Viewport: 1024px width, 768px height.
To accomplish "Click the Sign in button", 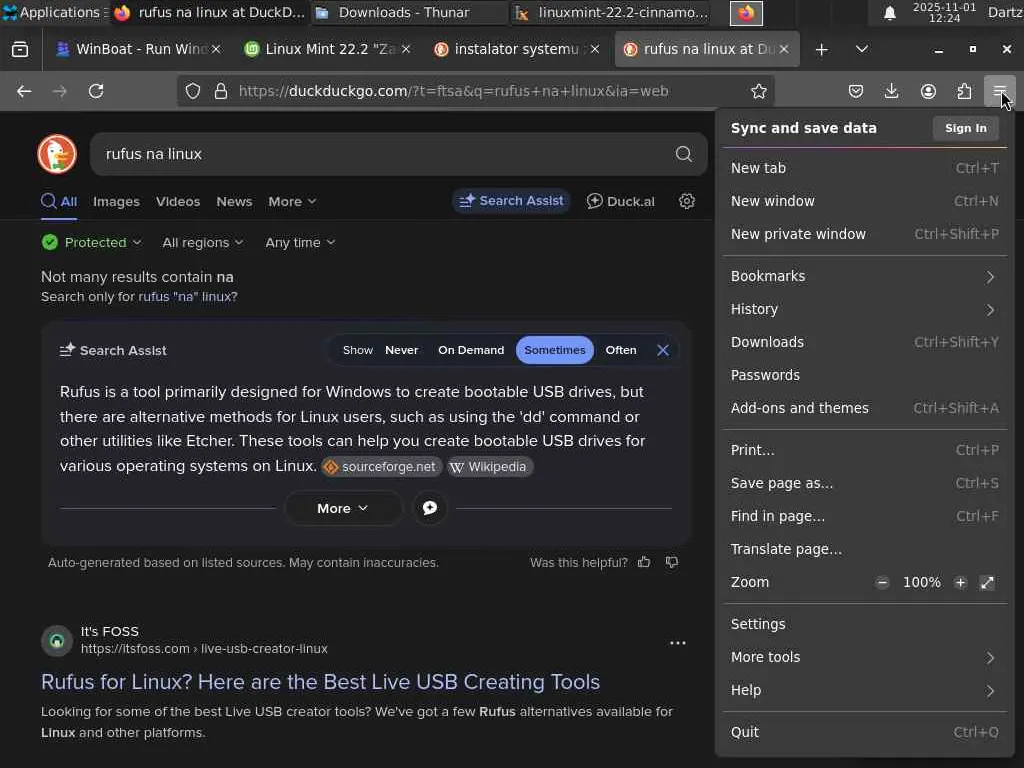I will [x=965, y=128].
